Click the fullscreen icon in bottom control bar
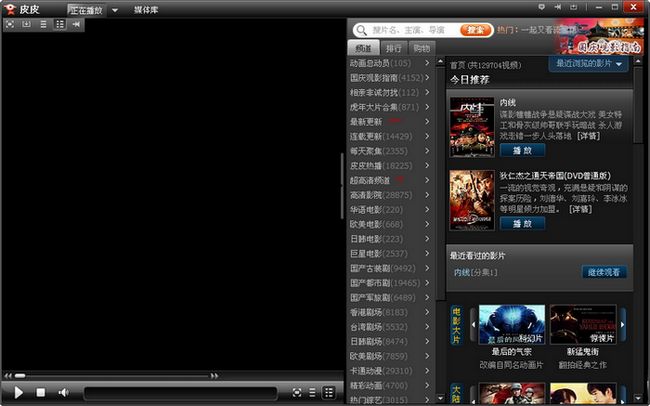Image resolution: width=650 pixels, height=406 pixels. (x=296, y=392)
